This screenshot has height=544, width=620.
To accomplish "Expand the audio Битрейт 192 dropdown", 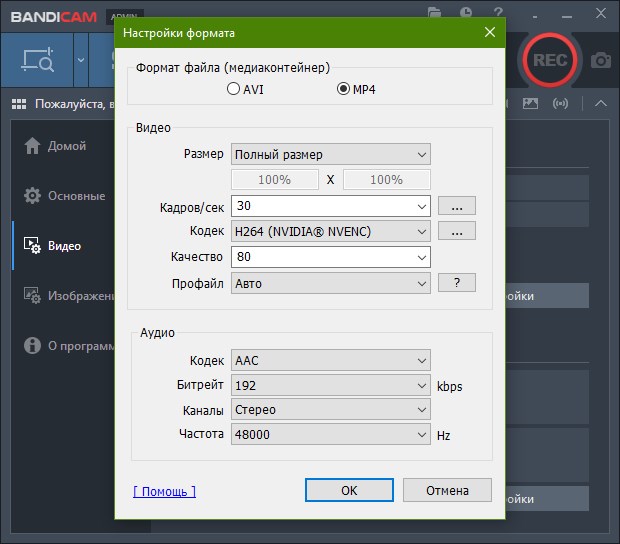I will (x=331, y=385).
